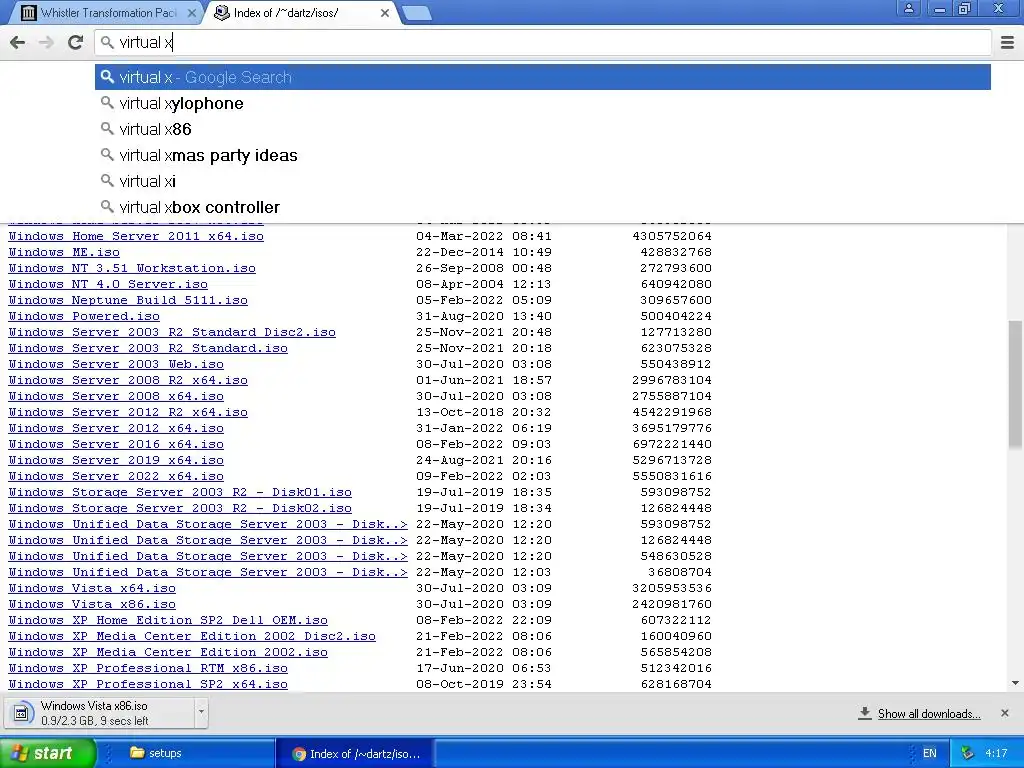Click the Chrome taskbar button Index of /~dartz/iso
The width and height of the screenshot is (1024, 768).
[x=355, y=754]
